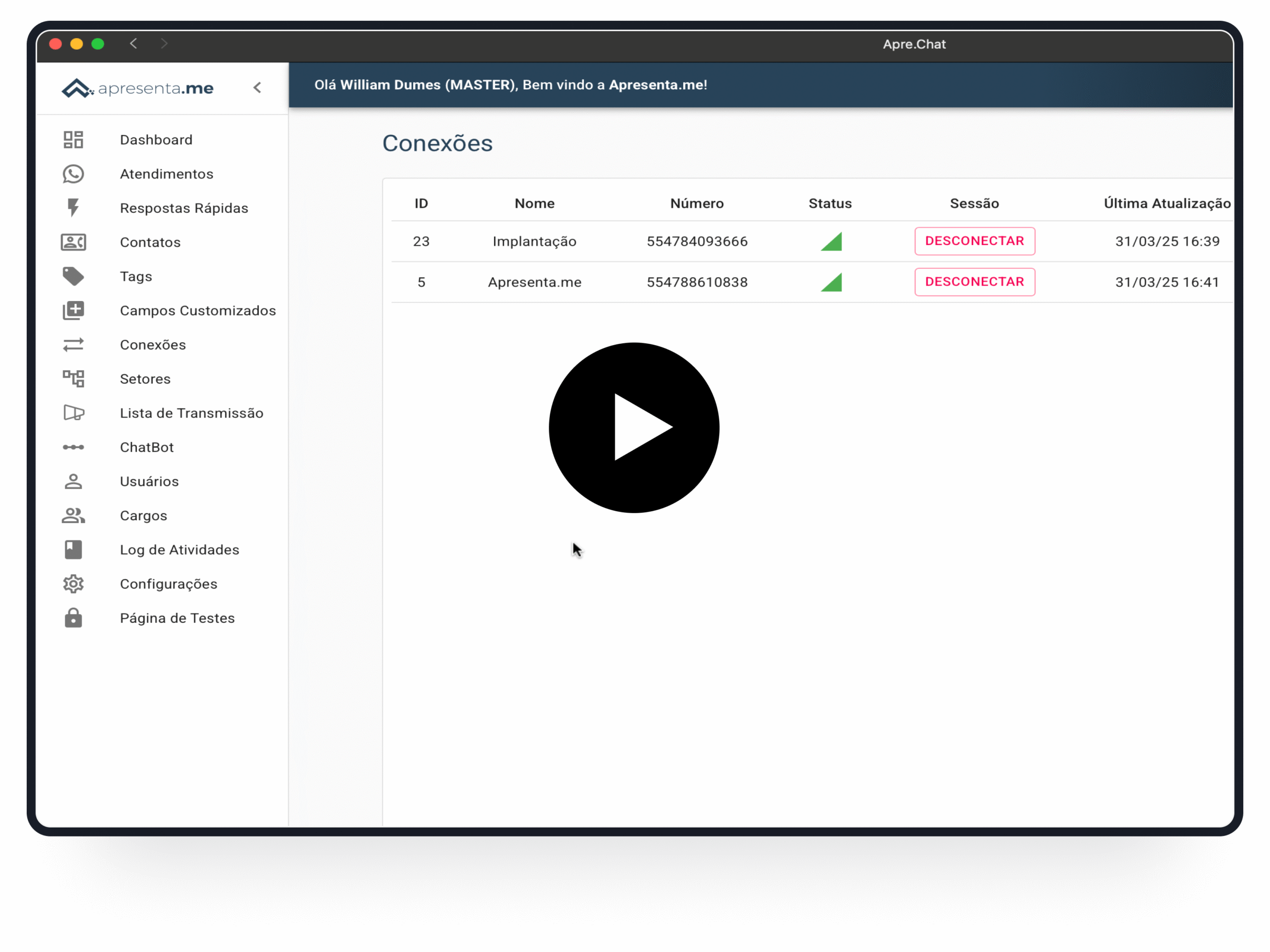Click the Setores hierarchy icon

coord(73,379)
